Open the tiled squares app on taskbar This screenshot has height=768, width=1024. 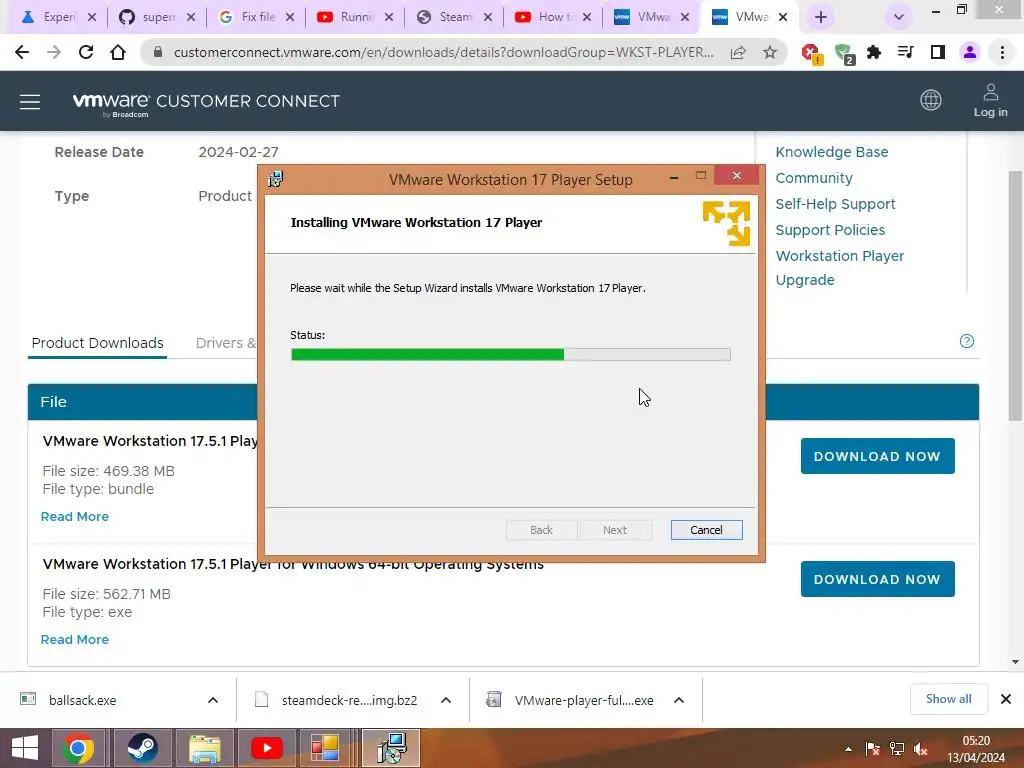click(325, 748)
